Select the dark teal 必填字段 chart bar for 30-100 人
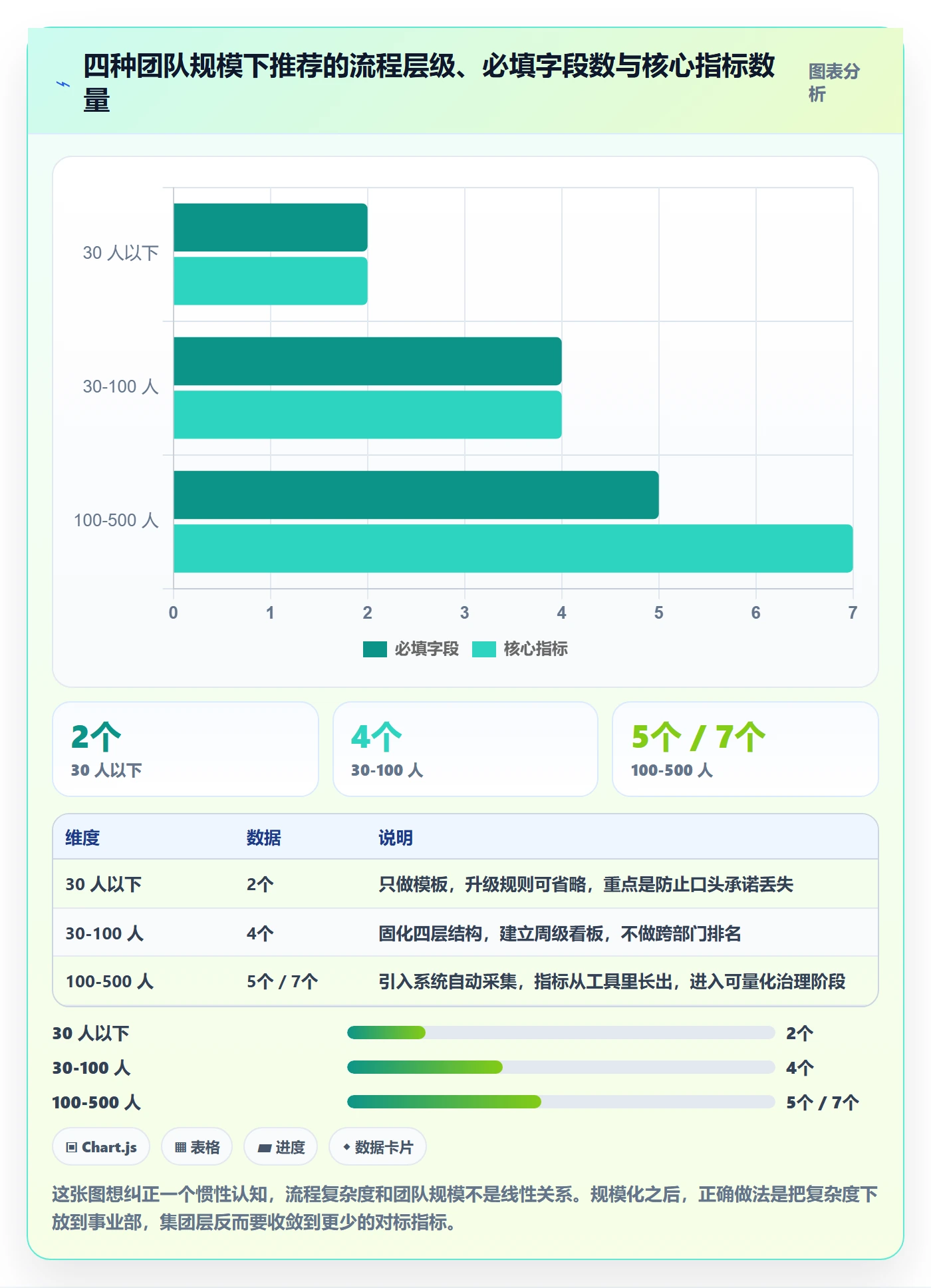Viewport: 931px width, 1288px height. (x=368, y=361)
